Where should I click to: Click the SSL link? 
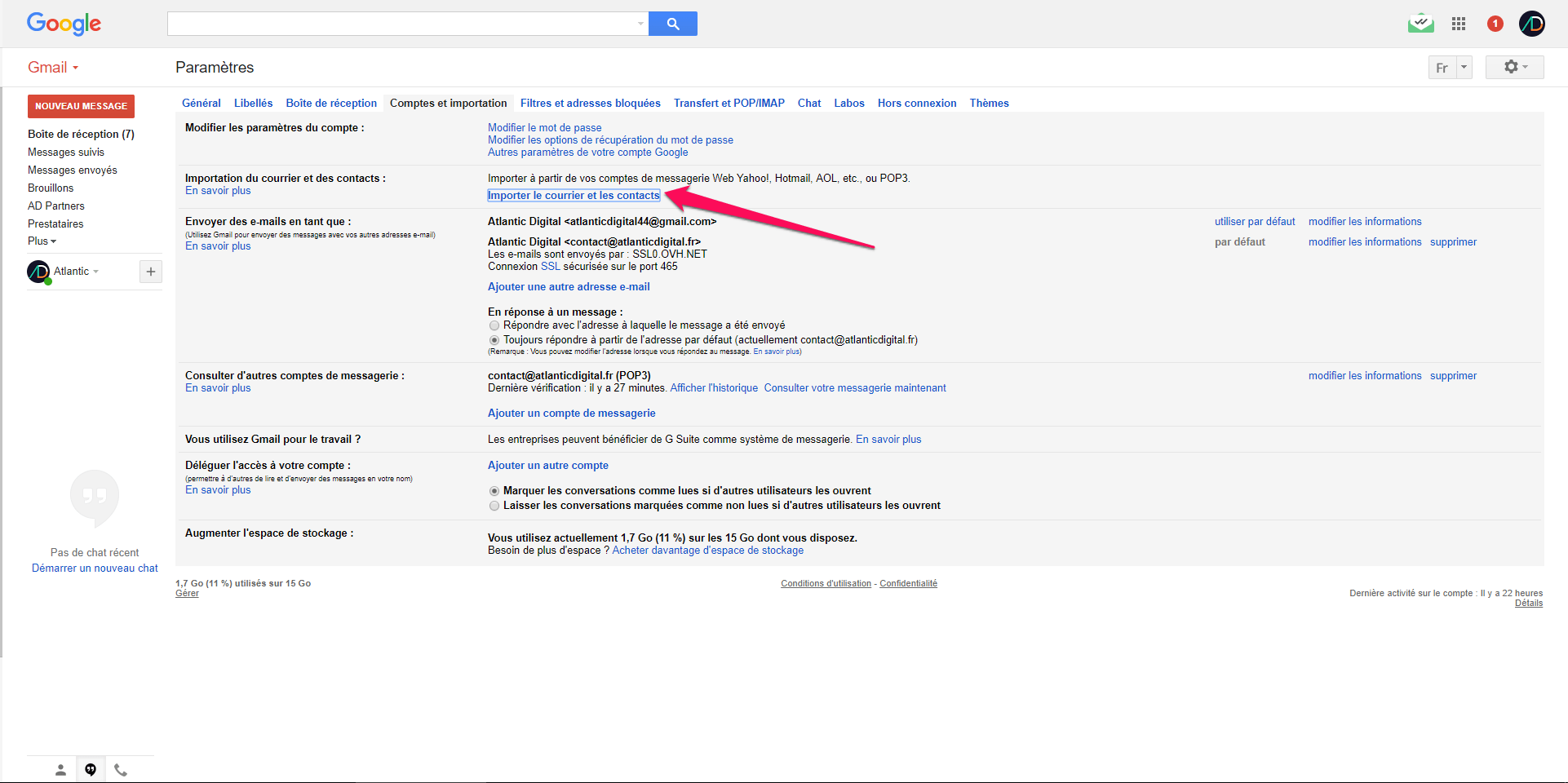click(x=551, y=266)
